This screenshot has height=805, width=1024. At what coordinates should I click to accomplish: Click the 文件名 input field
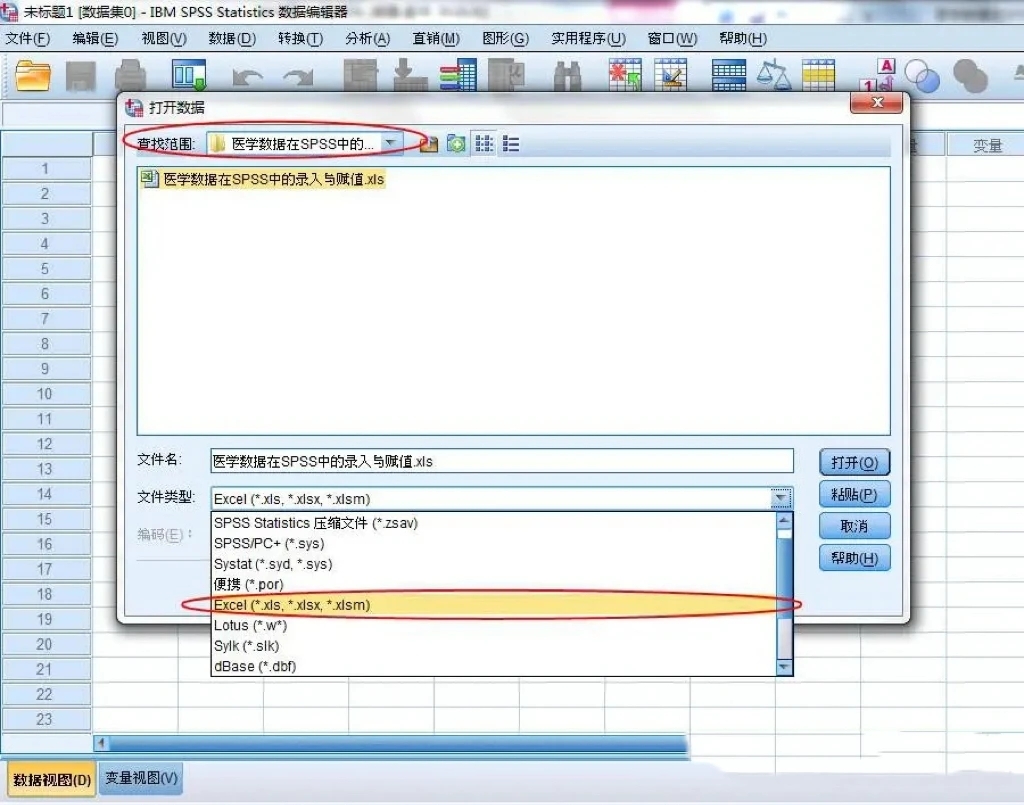pos(502,461)
